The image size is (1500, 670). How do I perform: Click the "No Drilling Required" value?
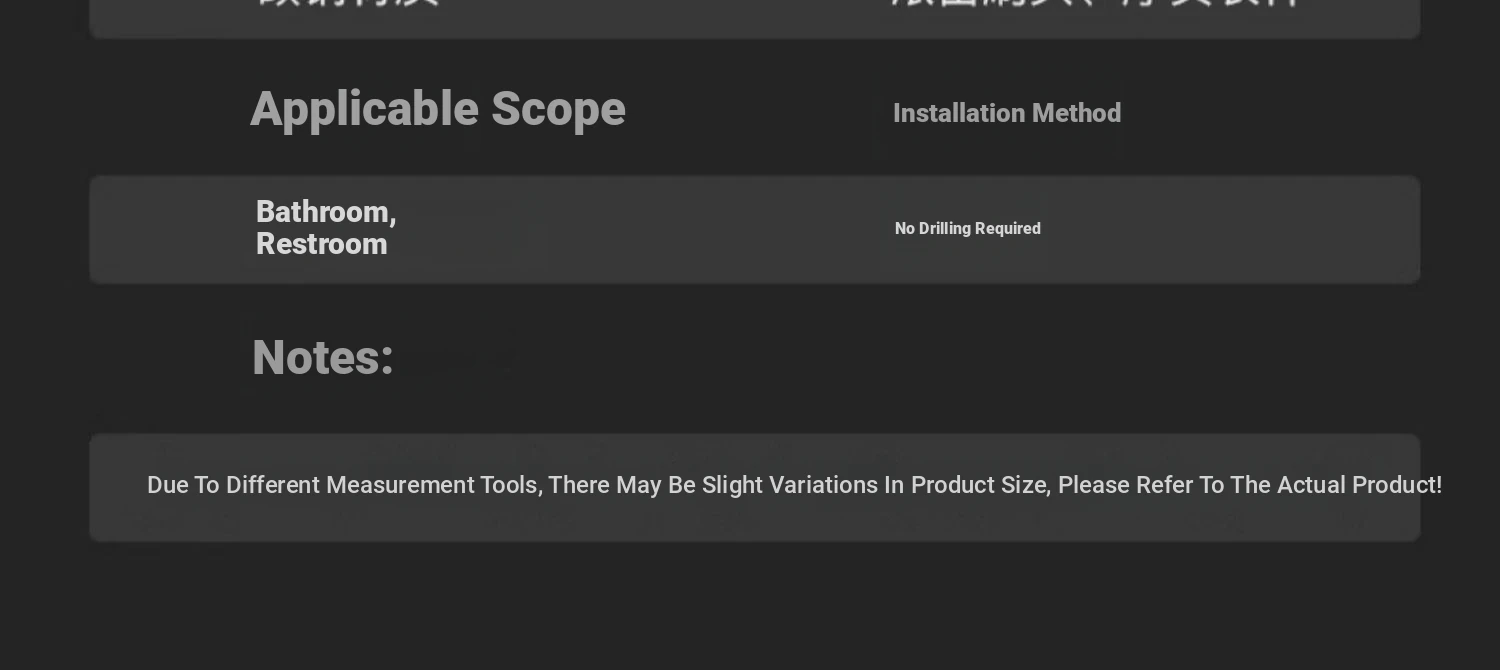click(968, 229)
